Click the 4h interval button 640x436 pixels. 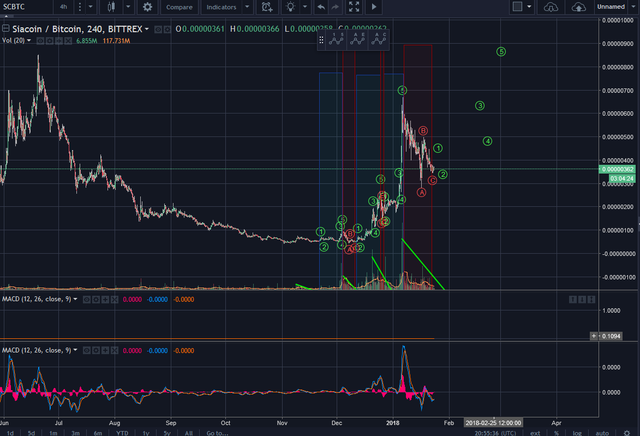(64, 7)
